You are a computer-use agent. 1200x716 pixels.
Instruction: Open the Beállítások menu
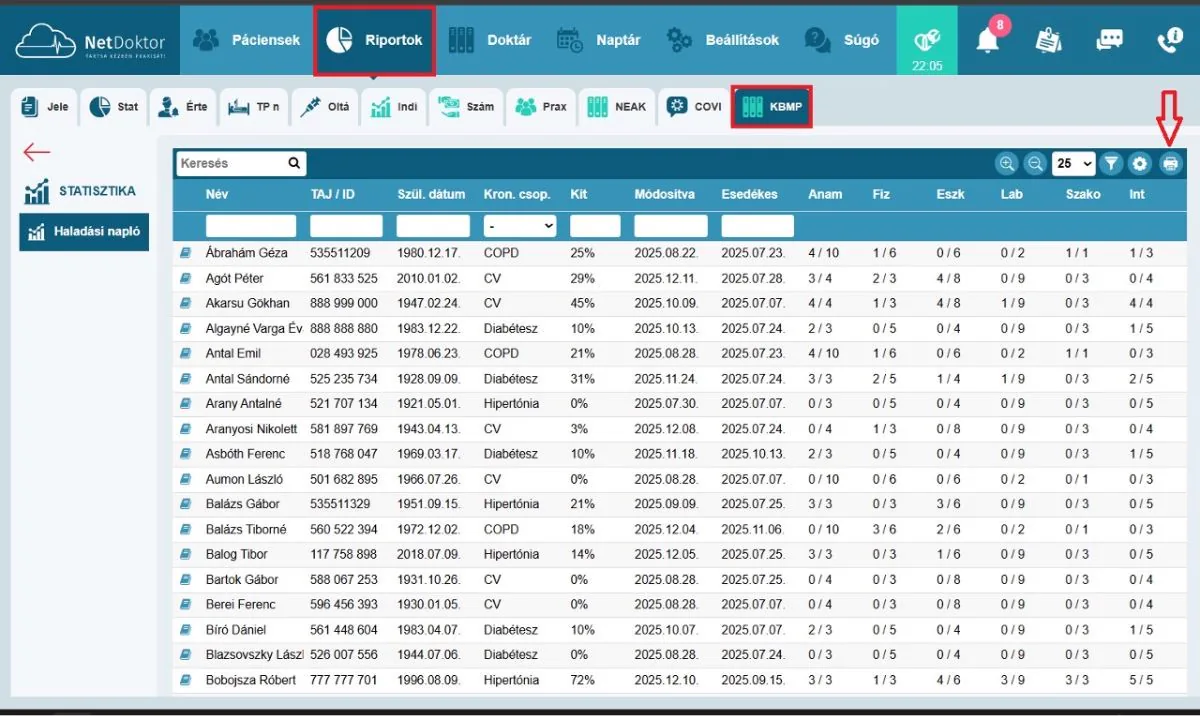[722, 40]
